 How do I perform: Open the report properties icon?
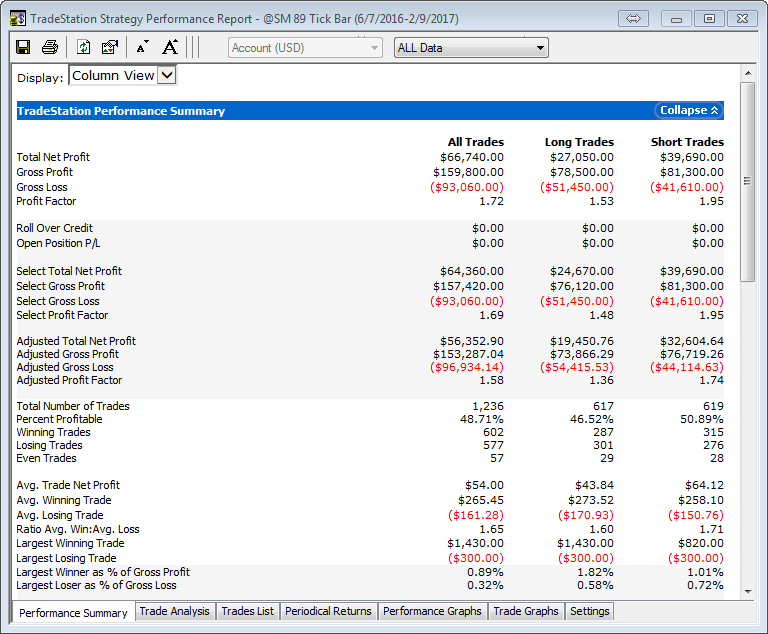[x=110, y=47]
